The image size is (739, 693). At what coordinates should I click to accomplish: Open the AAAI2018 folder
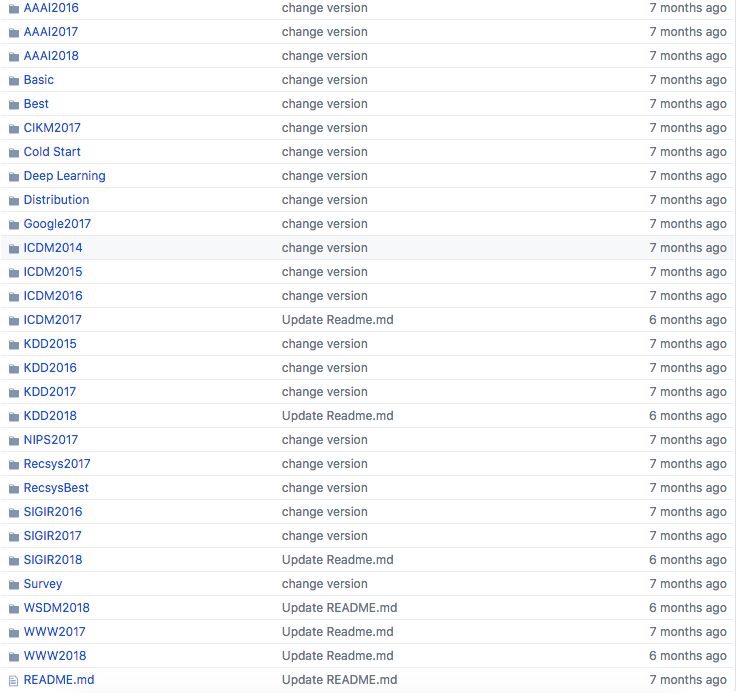[x=51, y=56]
